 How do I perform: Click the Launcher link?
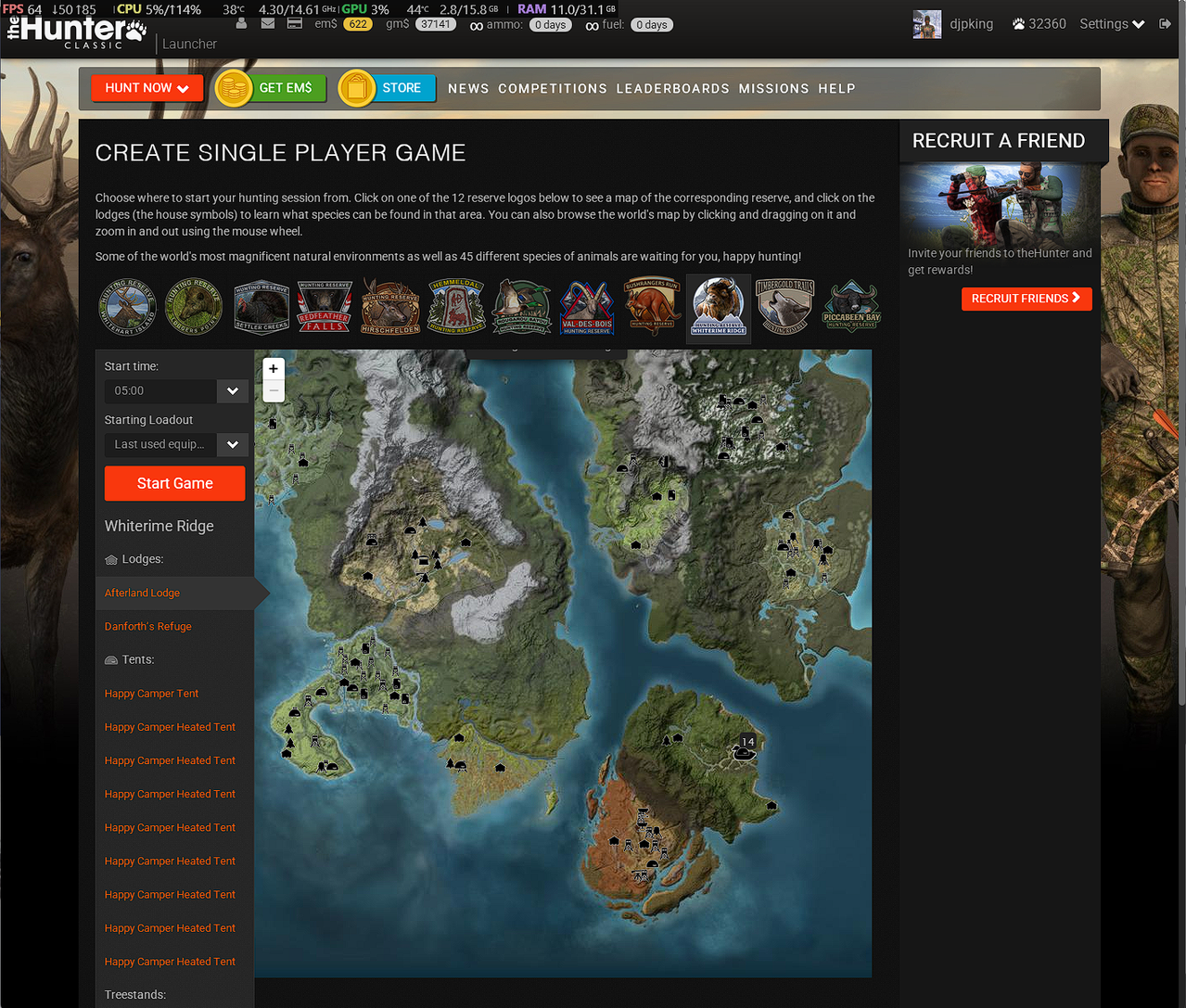pyautogui.click(x=189, y=44)
